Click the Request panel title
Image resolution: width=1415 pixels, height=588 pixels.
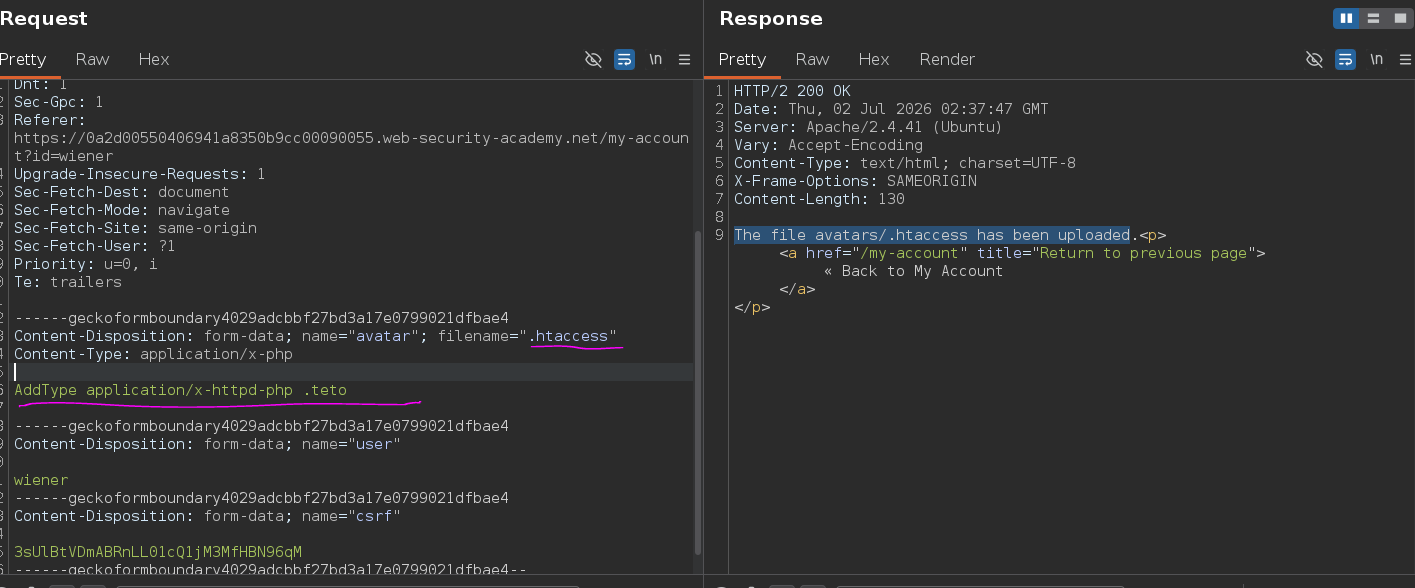point(44,18)
